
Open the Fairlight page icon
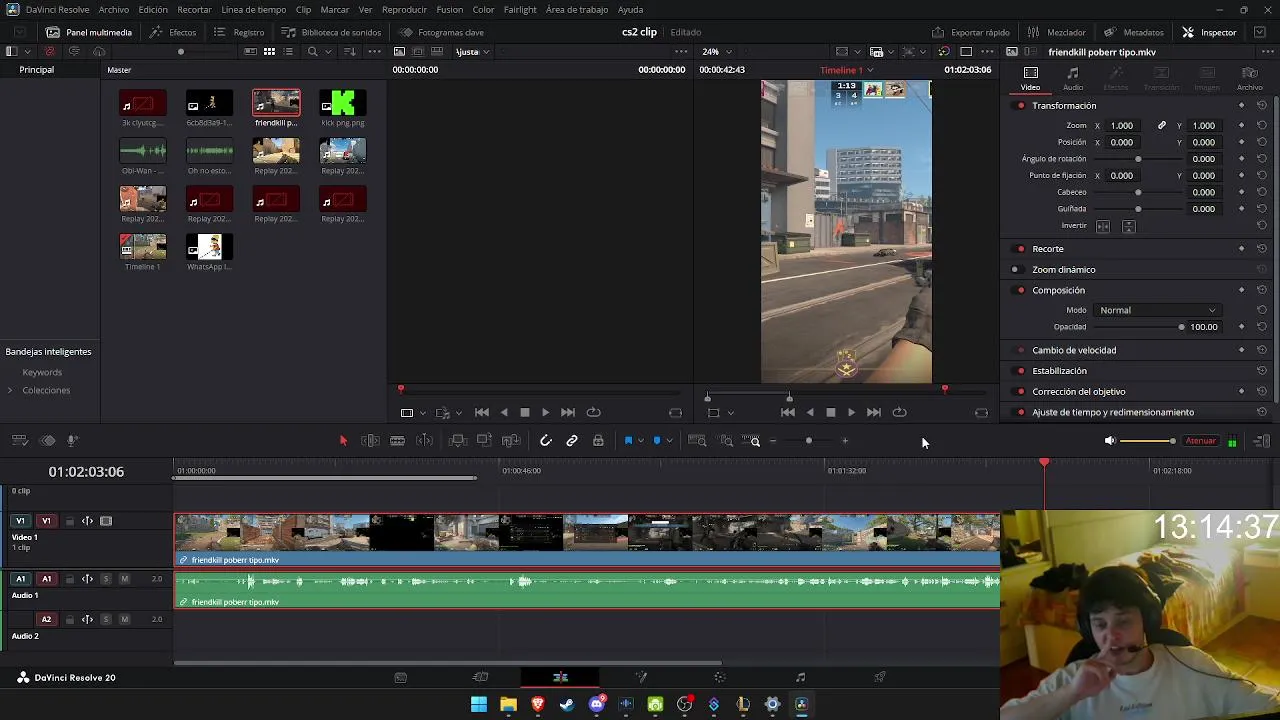tap(800, 677)
